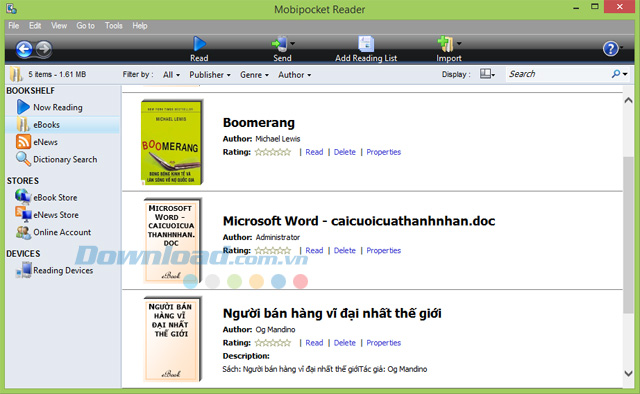This screenshot has height=394, width=640.
Task: Open the All filter dropdown
Action: click(171, 75)
